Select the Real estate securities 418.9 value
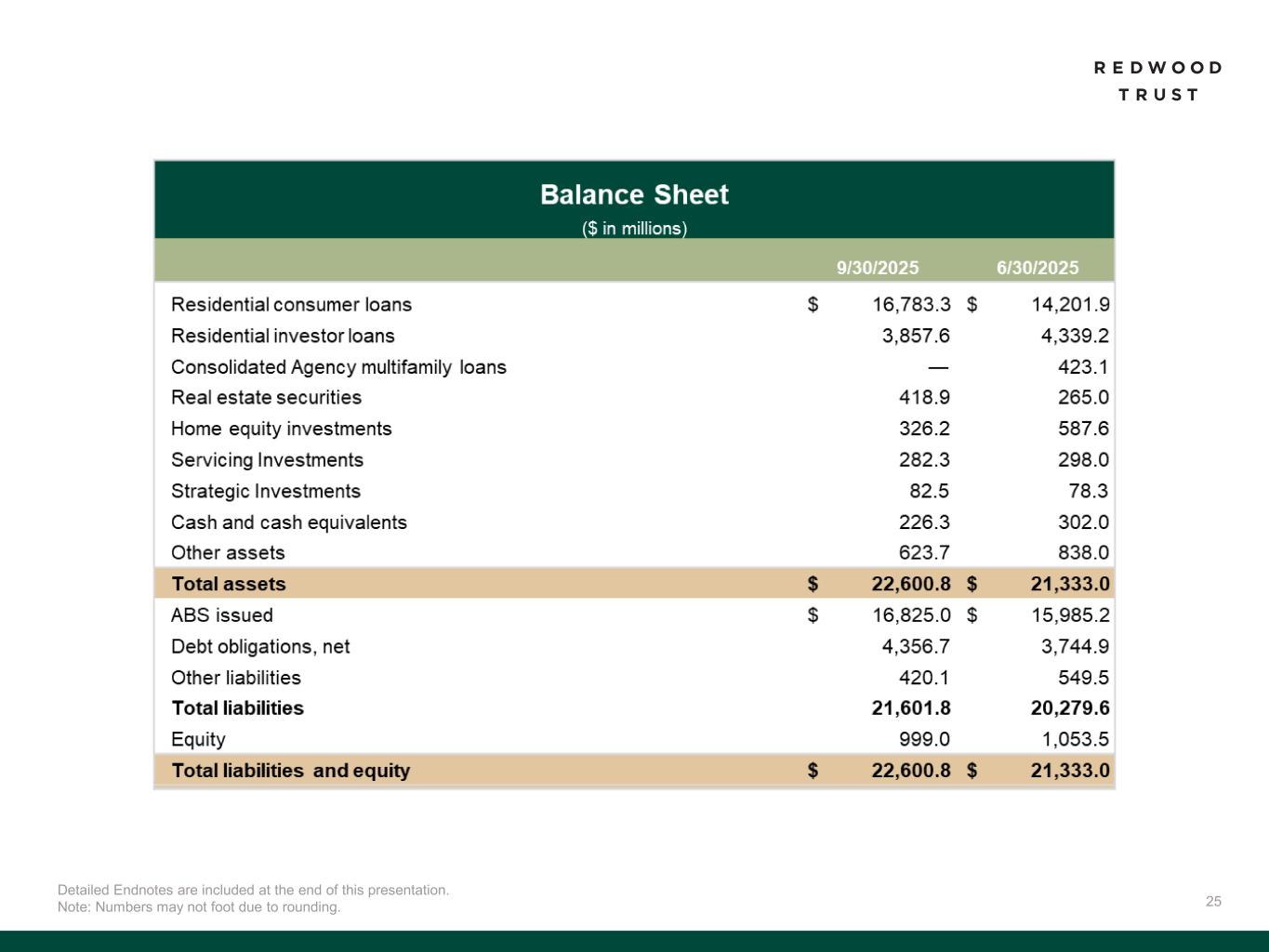The width and height of the screenshot is (1269, 952). pyautogui.click(x=923, y=398)
